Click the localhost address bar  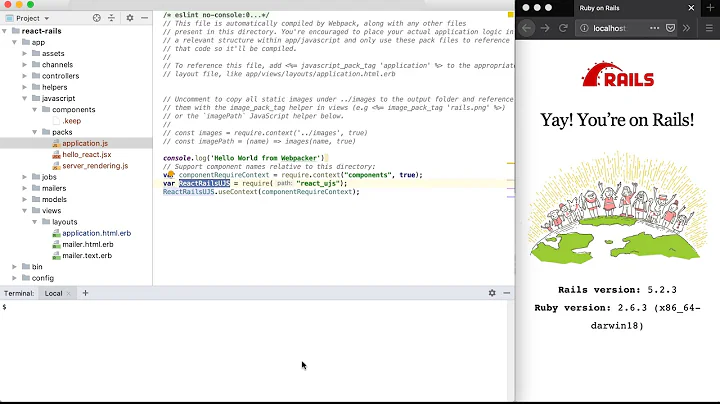click(611, 28)
